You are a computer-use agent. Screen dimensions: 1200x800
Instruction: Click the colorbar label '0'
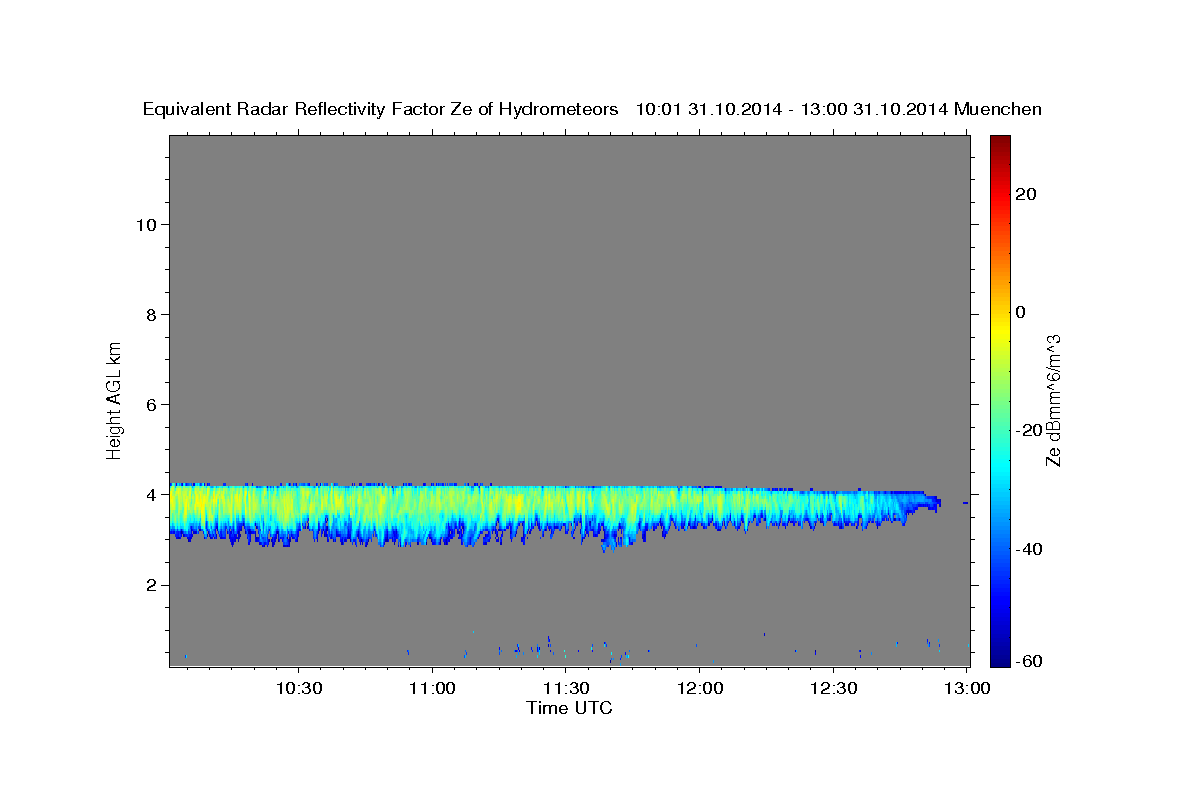[1021, 312]
